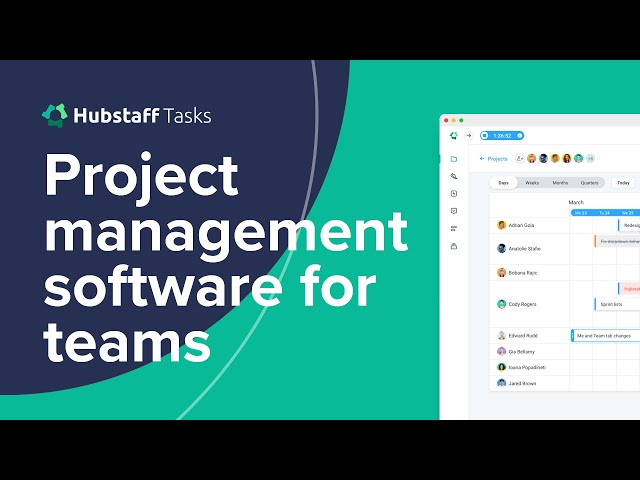Open the gray task bar in Anatolie Stafie's row

[617, 241]
